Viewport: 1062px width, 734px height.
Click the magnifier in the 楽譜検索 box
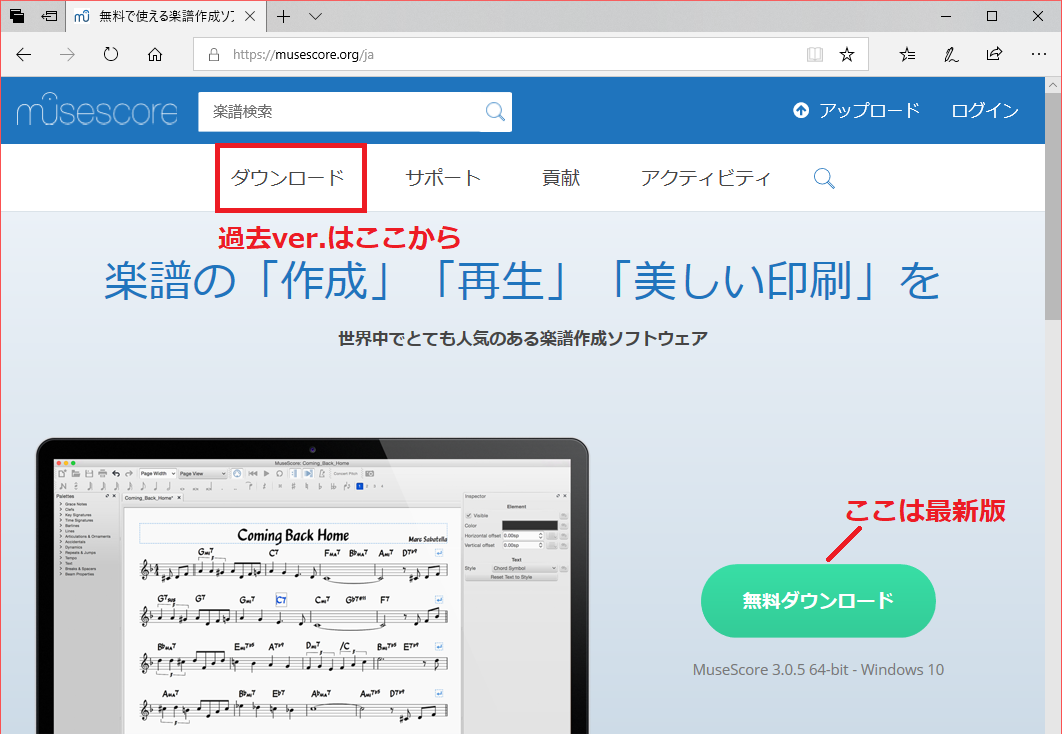tap(496, 112)
